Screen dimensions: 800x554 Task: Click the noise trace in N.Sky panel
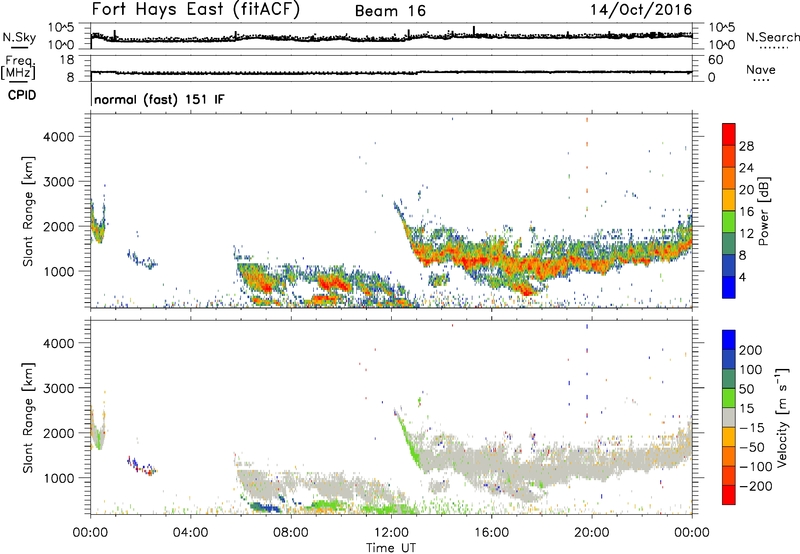[391, 37]
